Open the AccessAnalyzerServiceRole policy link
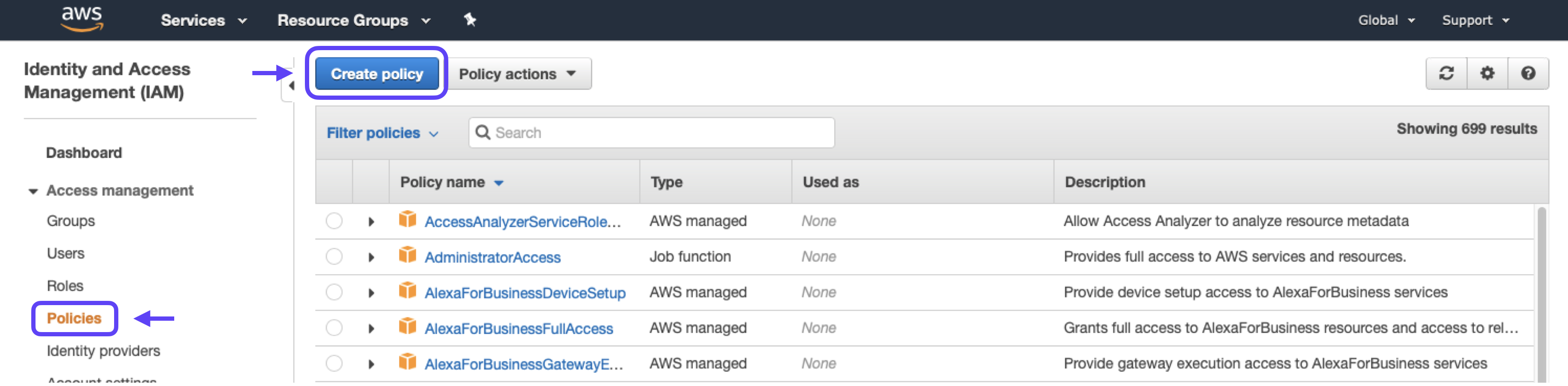The image size is (1568, 386). [x=522, y=222]
